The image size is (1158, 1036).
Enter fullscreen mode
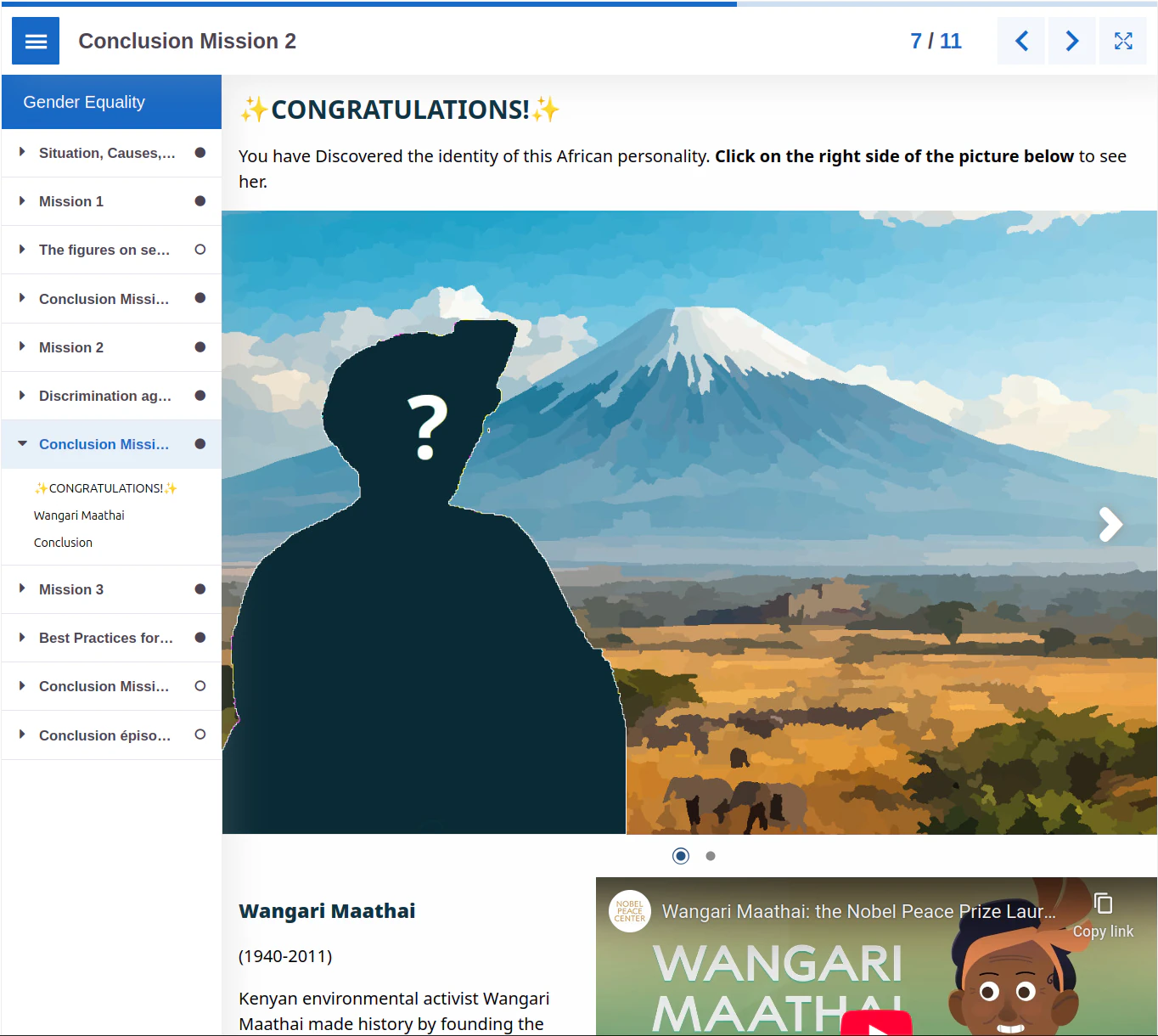1122,41
